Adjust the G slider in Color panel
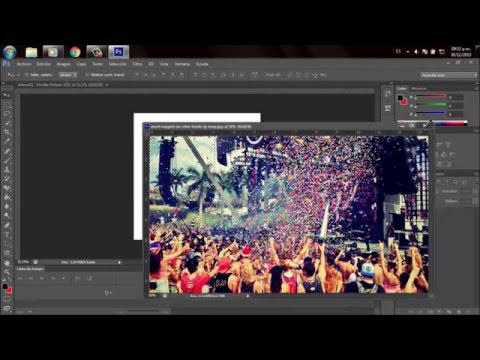 click(x=430, y=106)
